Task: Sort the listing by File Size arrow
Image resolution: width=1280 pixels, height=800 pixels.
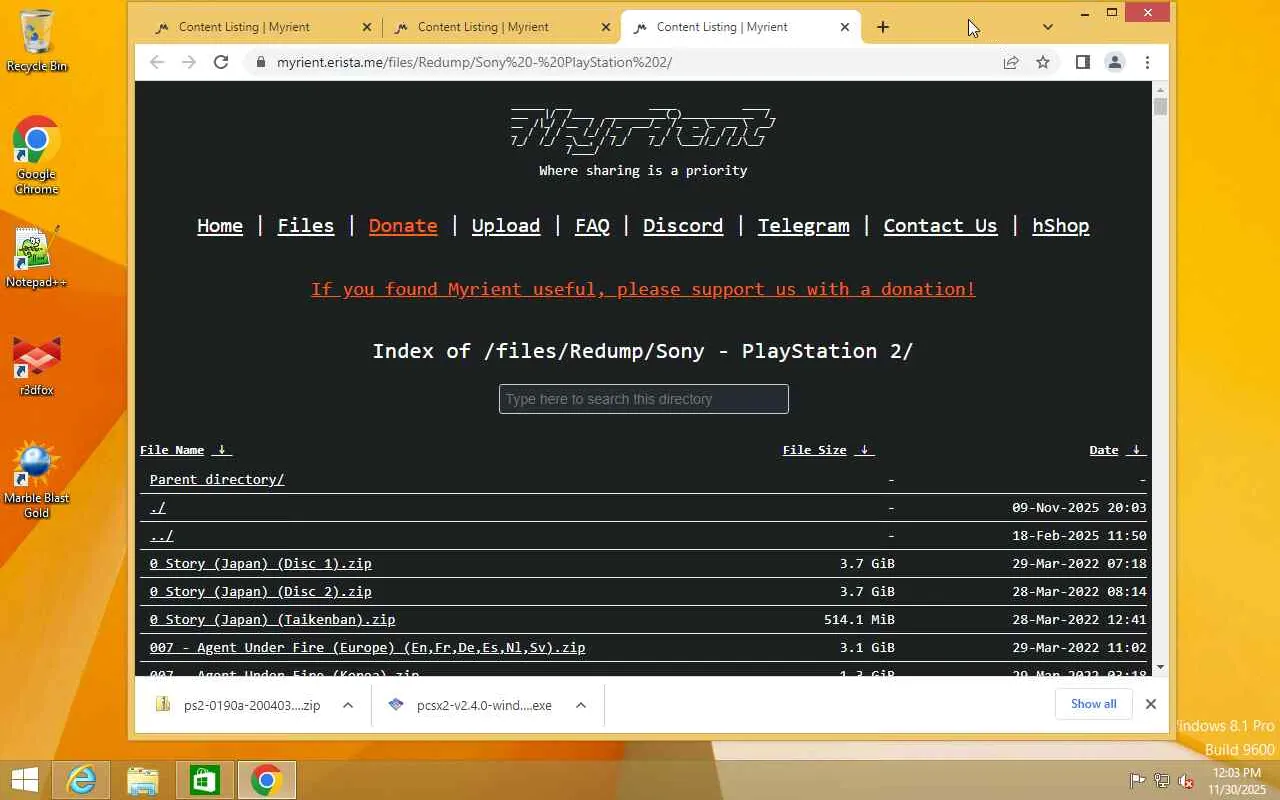Action: pyautogui.click(x=864, y=450)
